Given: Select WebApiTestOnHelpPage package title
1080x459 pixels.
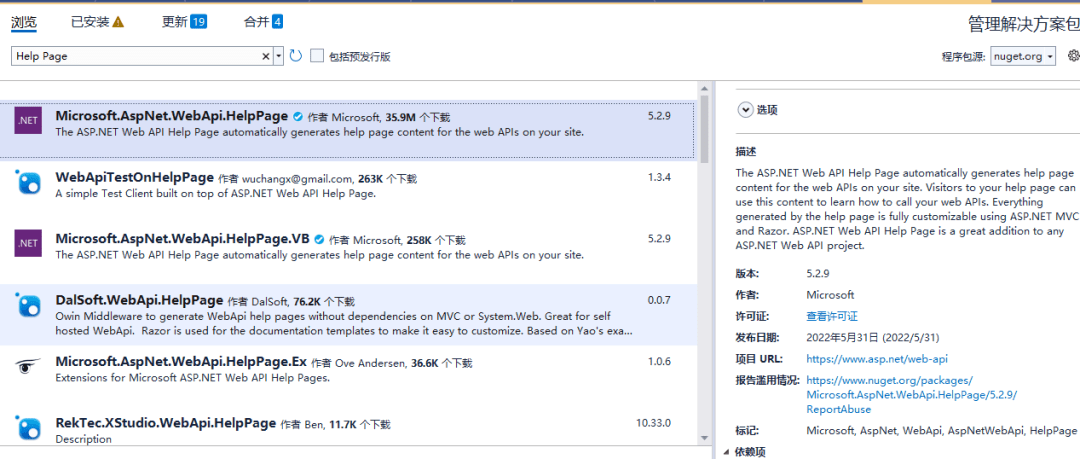Looking at the screenshot, I should pyautogui.click(x=134, y=177).
